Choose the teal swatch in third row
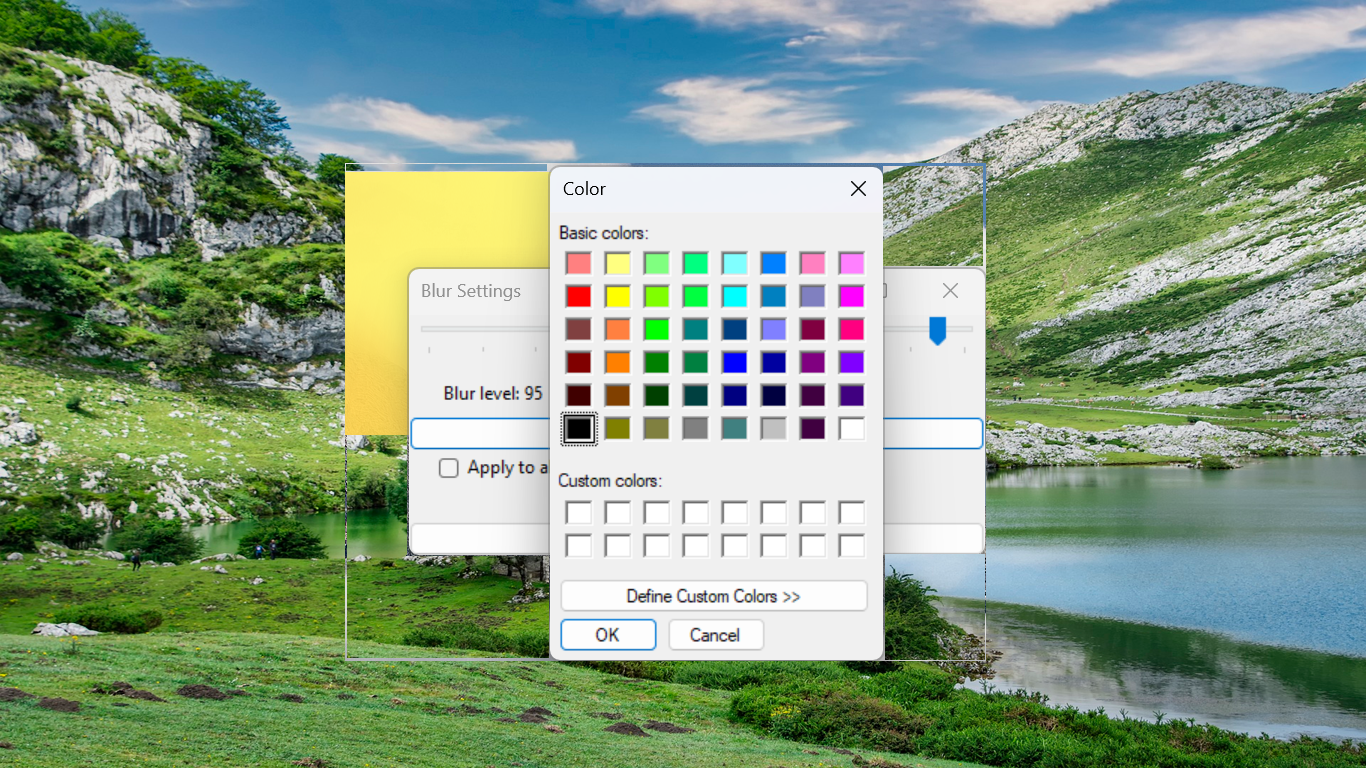Image resolution: width=1366 pixels, height=768 pixels. [695, 329]
